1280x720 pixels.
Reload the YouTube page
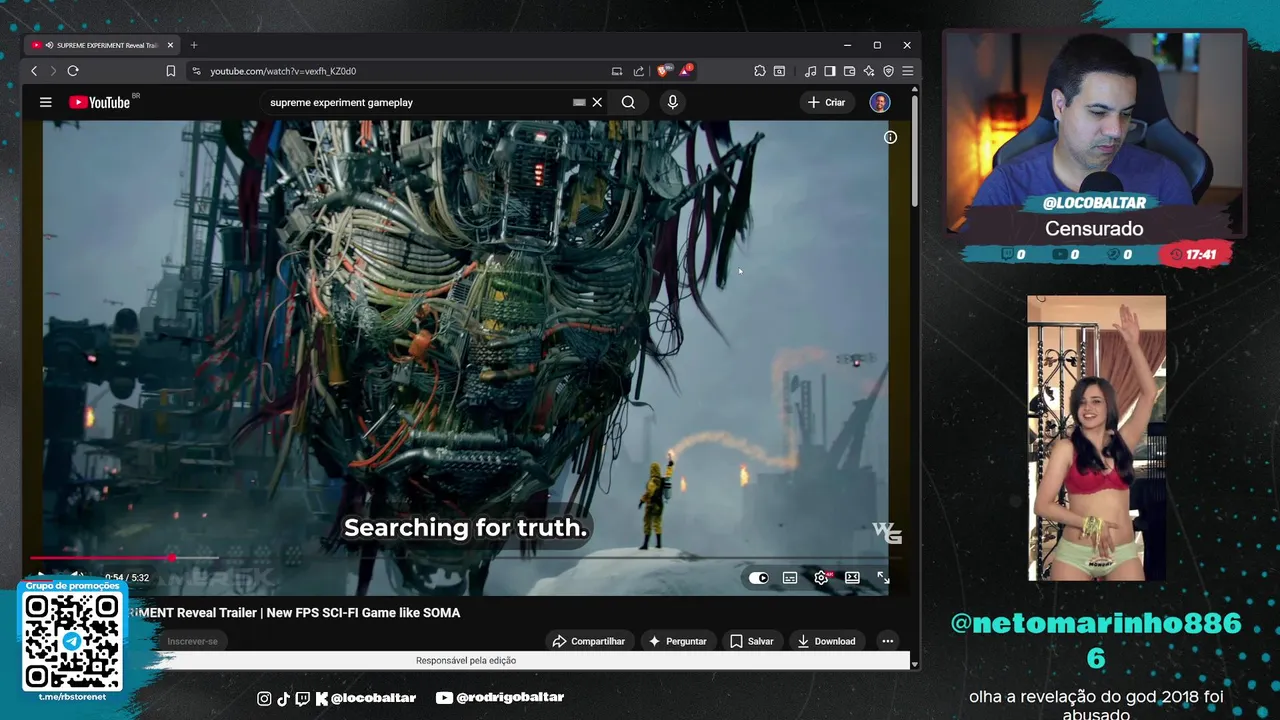pos(73,71)
